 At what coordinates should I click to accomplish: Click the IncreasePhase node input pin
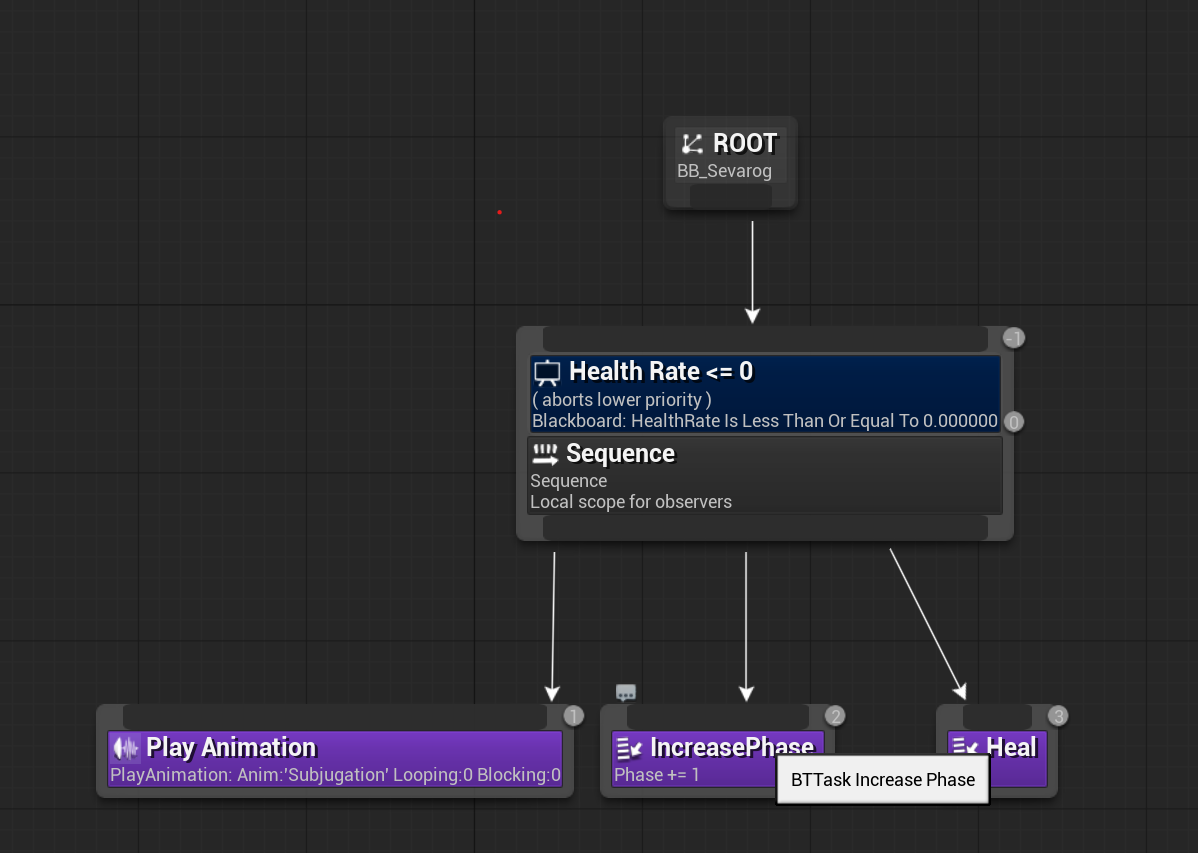(x=718, y=716)
